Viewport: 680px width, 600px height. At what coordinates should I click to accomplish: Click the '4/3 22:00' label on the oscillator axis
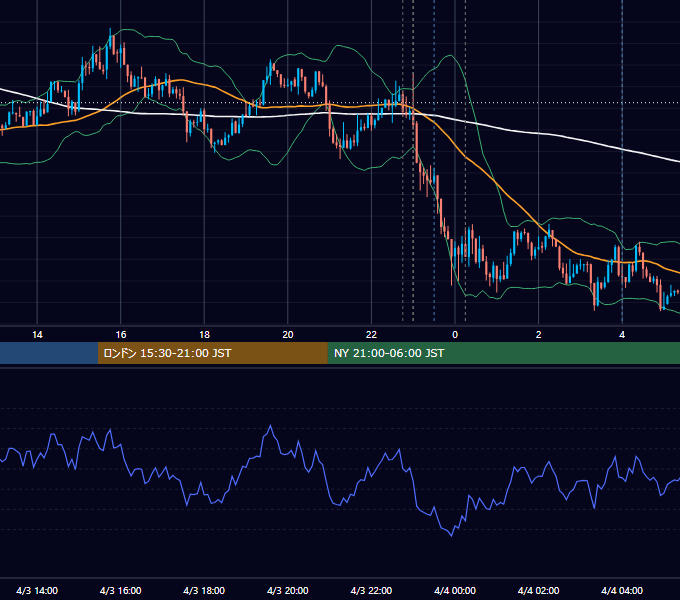(x=371, y=590)
